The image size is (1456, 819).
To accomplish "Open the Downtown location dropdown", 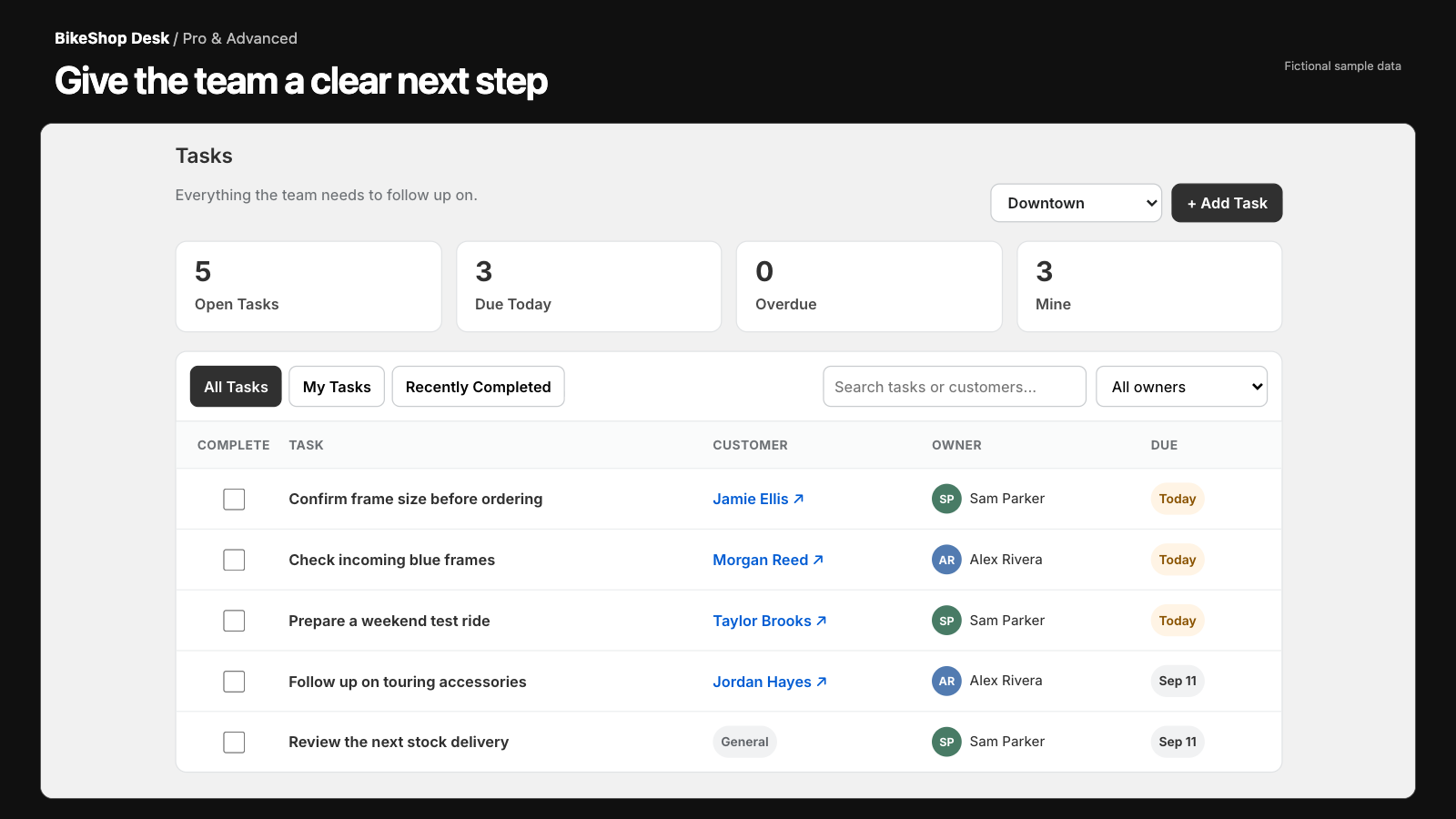I will pos(1076,203).
